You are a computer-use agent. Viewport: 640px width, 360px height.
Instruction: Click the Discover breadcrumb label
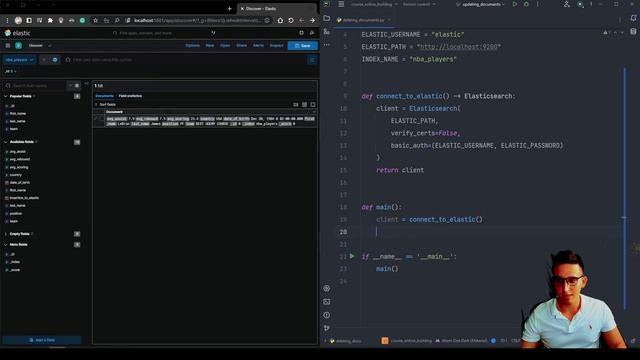(x=36, y=46)
